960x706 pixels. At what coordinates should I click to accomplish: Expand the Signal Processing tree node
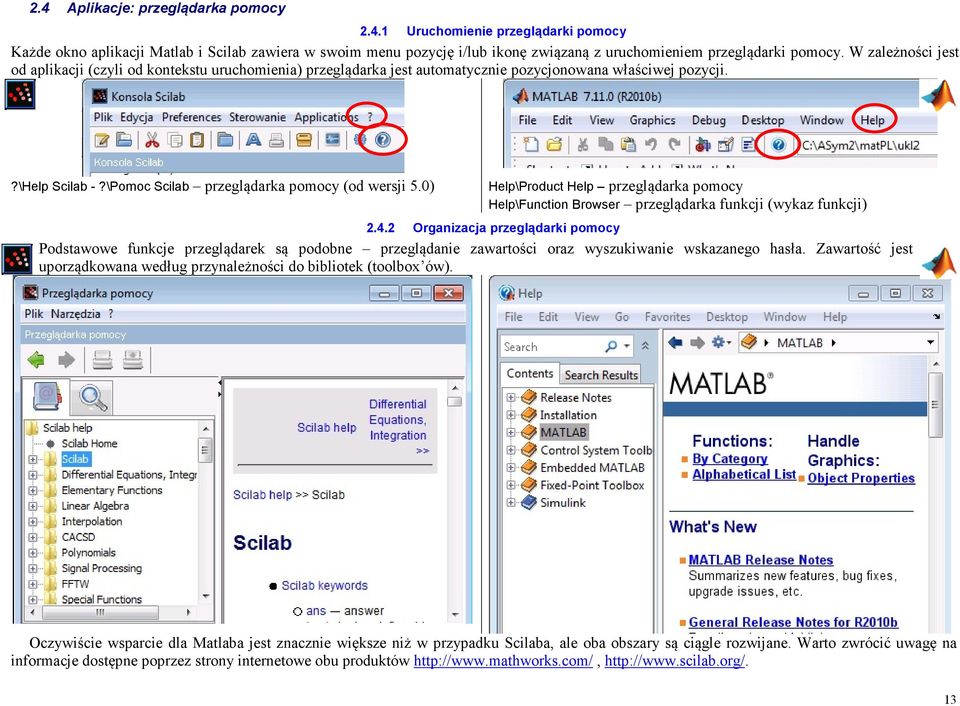(33, 569)
